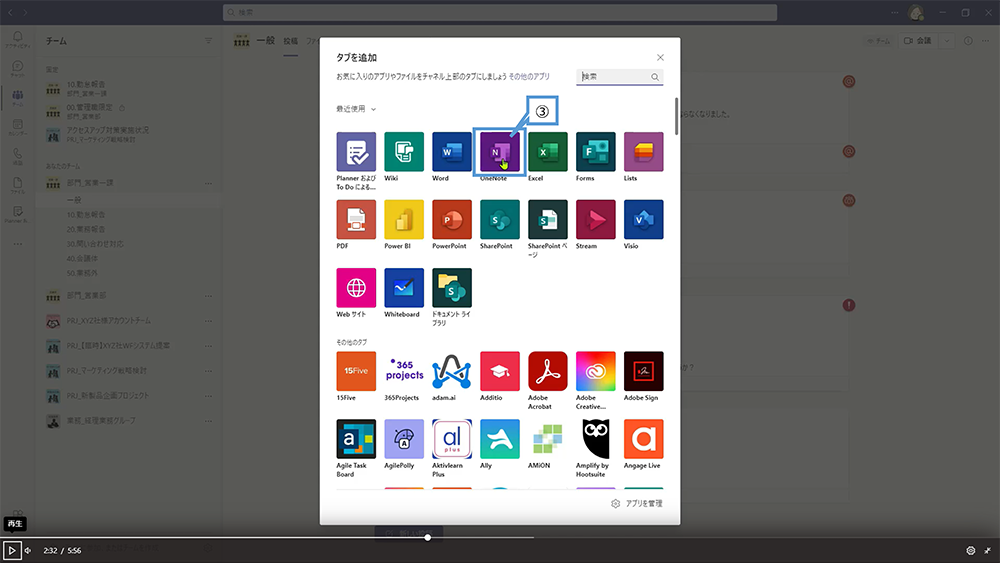Screen dimensions: 1000x563
Task: Exit fullscreen with the player corner icon
Action: point(988,550)
